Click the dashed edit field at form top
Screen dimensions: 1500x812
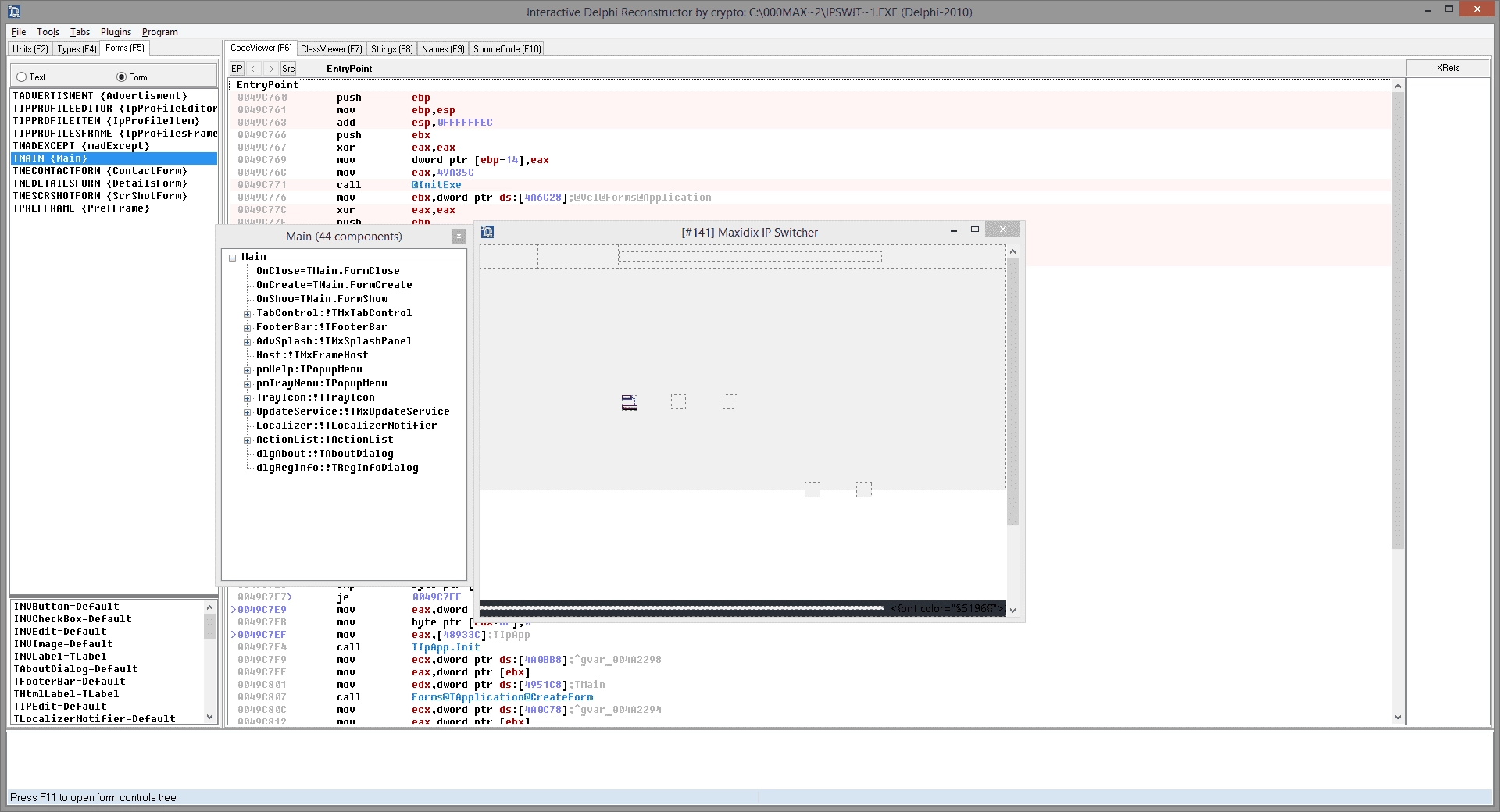pyautogui.click(x=750, y=256)
